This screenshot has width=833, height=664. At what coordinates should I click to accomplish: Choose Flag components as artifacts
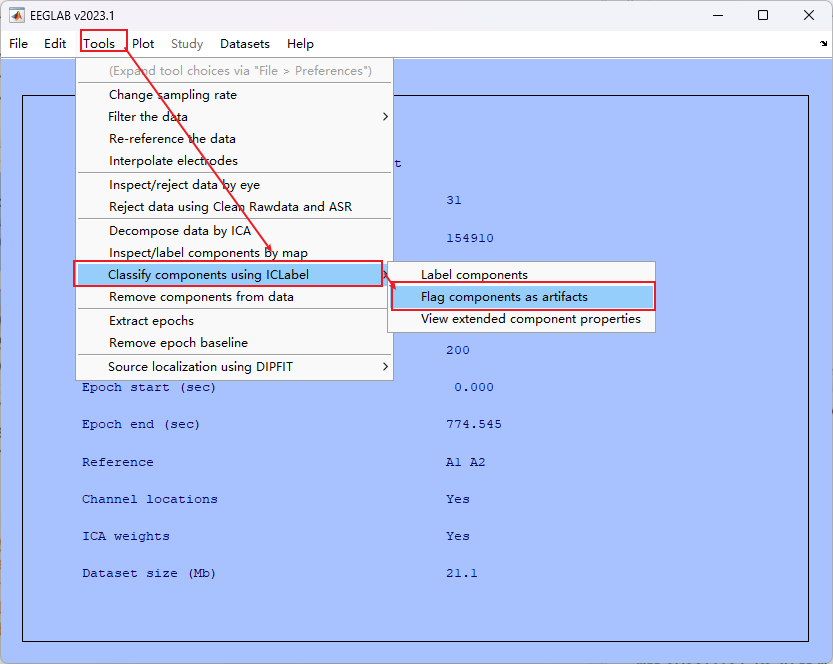point(522,297)
